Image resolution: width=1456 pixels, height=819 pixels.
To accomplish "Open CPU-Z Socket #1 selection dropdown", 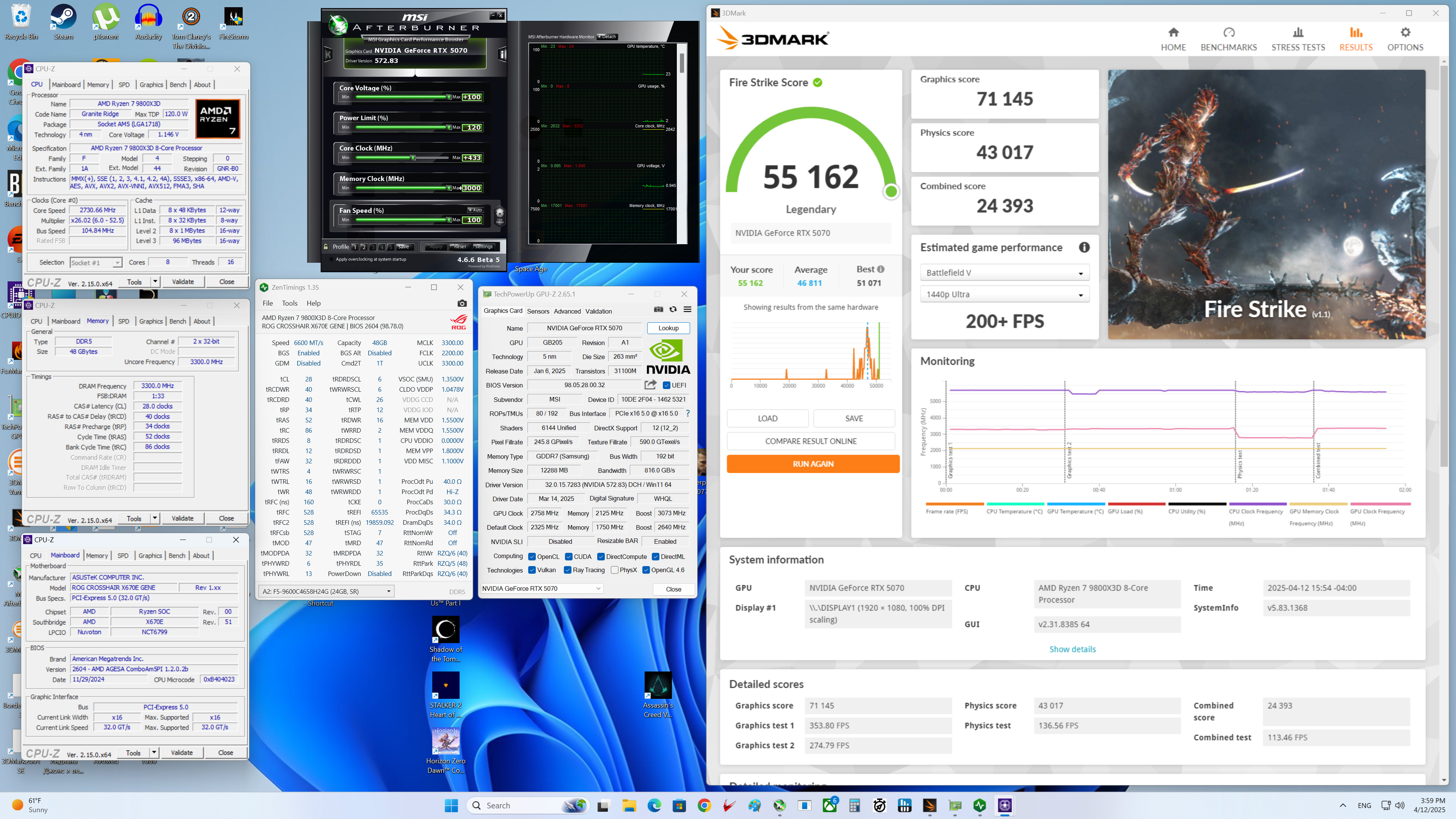I will [x=96, y=262].
